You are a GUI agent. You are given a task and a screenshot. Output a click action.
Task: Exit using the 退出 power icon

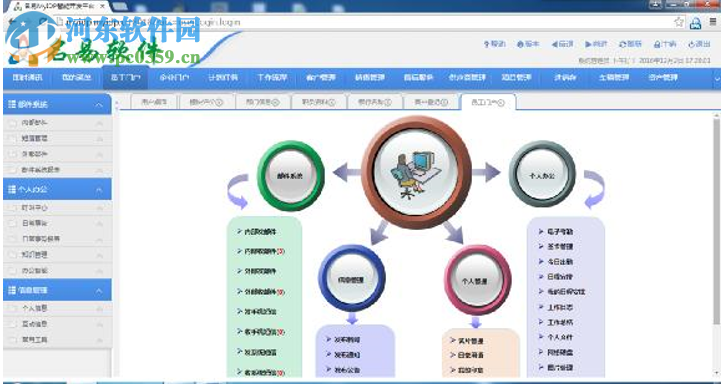(691, 44)
